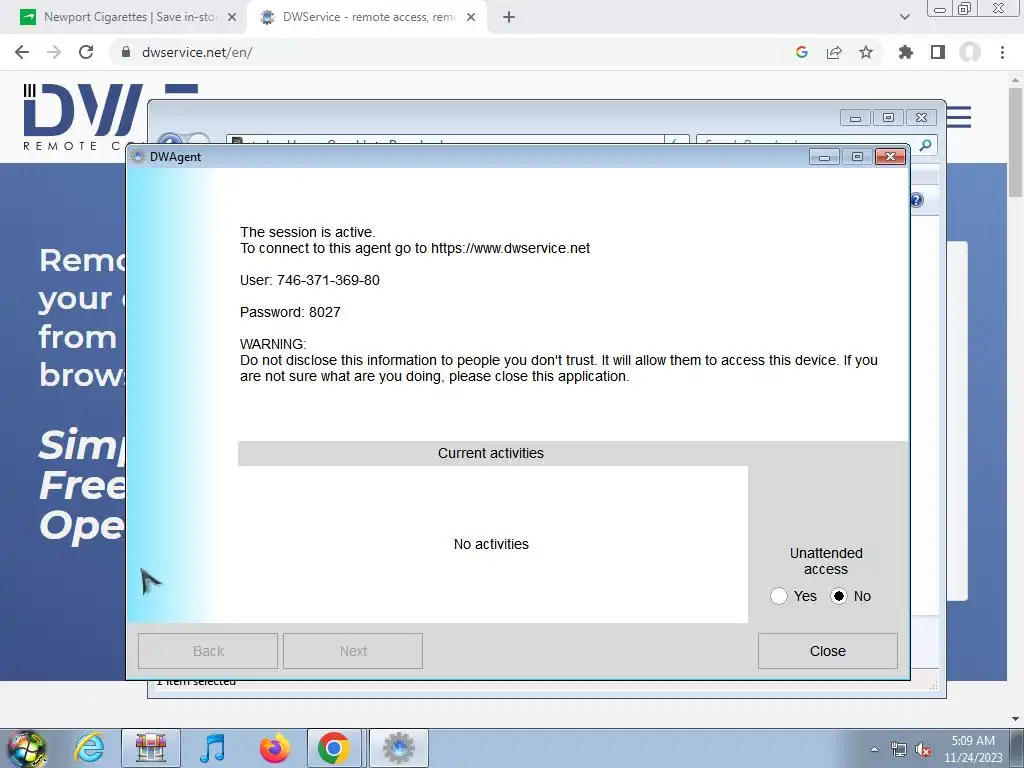Select the DWService browser tab
Viewport: 1024px width, 768px height.
point(368,17)
